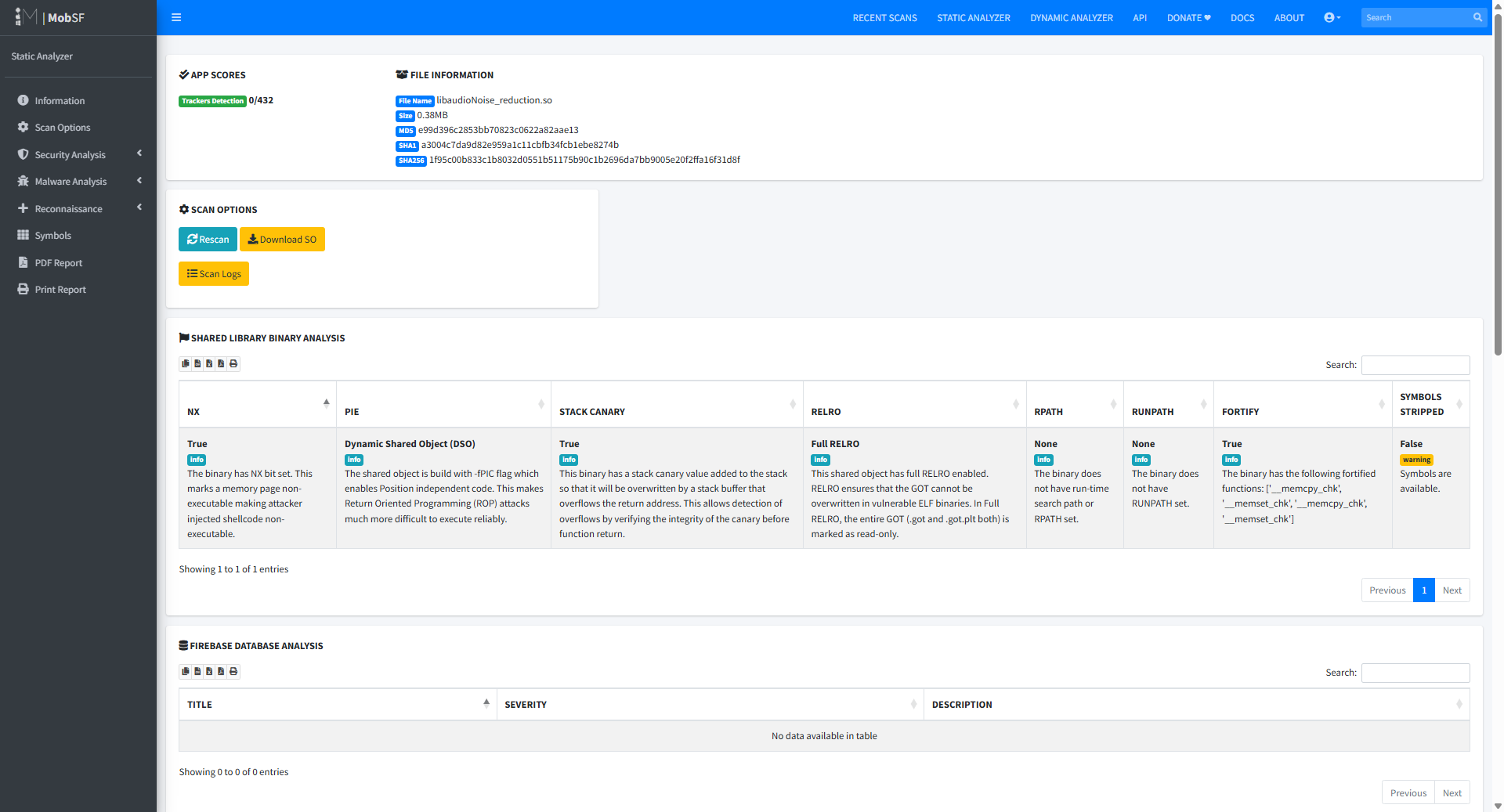
Task: Expand the Security Analysis sidebar section
Action: click(78, 154)
